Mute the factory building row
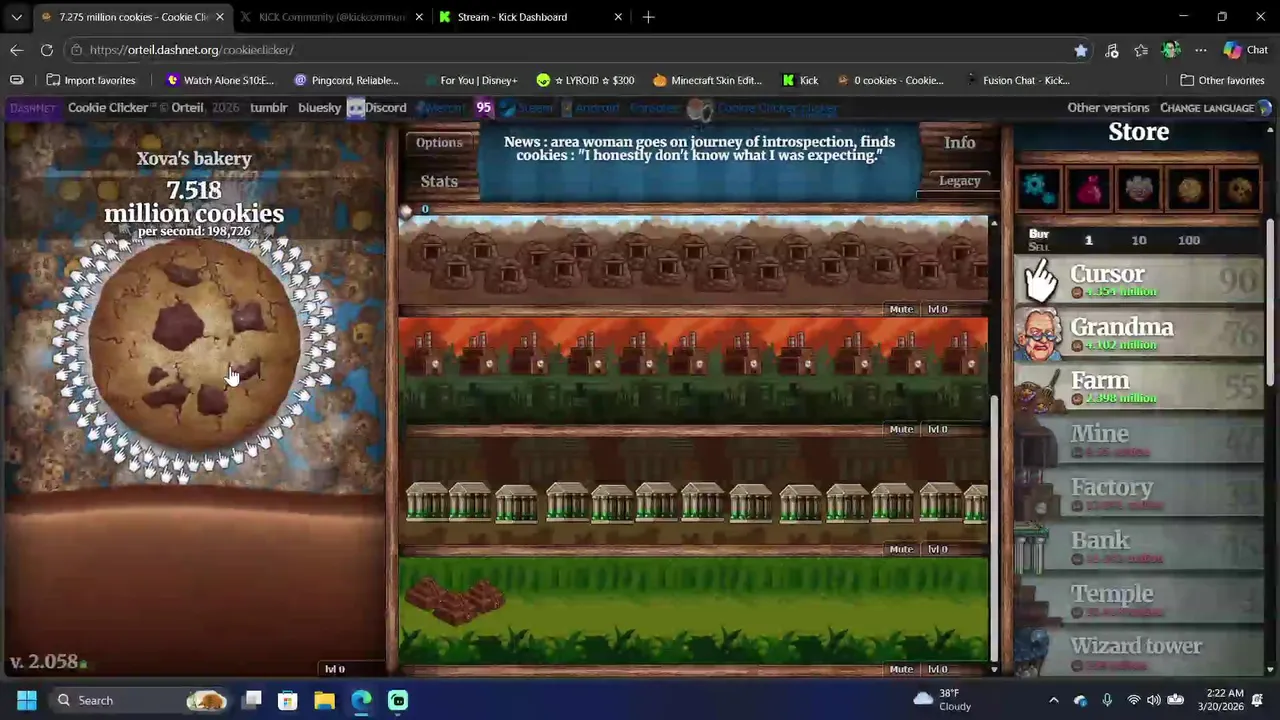Image resolution: width=1280 pixels, height=720 pixels. pyautogui.click(x=901, y=429)
